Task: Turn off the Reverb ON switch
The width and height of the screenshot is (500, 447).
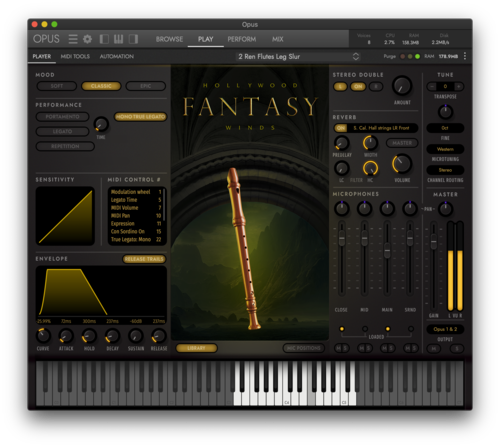Action: pyautogui.click(x=341, y=128)
